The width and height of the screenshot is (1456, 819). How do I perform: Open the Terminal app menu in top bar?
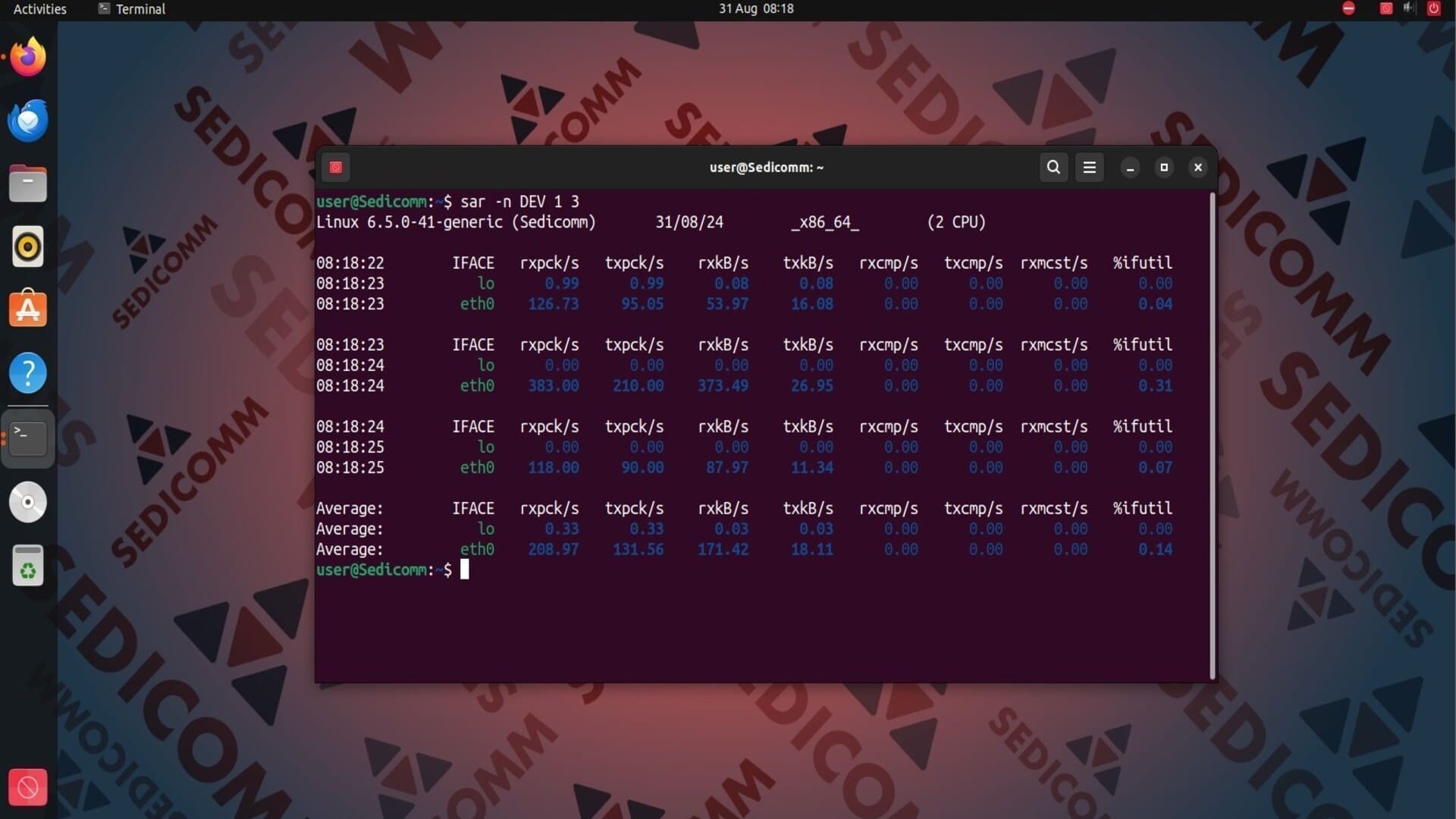click(132, 9)
